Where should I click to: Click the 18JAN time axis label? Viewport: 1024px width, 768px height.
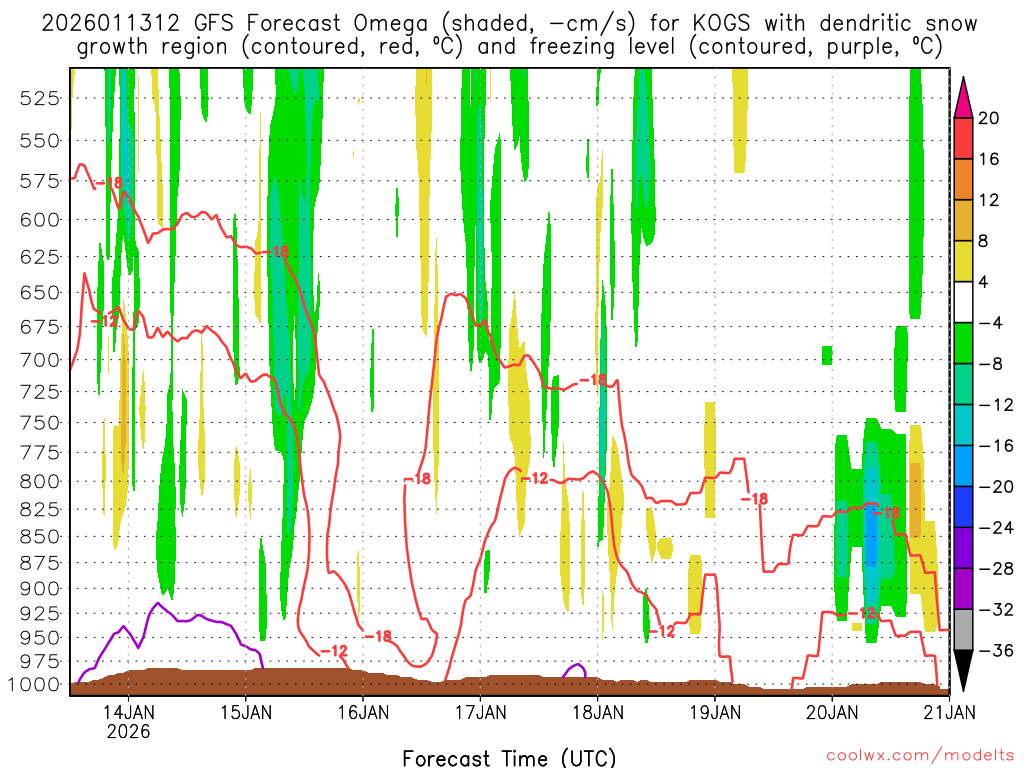coord(598,712)
